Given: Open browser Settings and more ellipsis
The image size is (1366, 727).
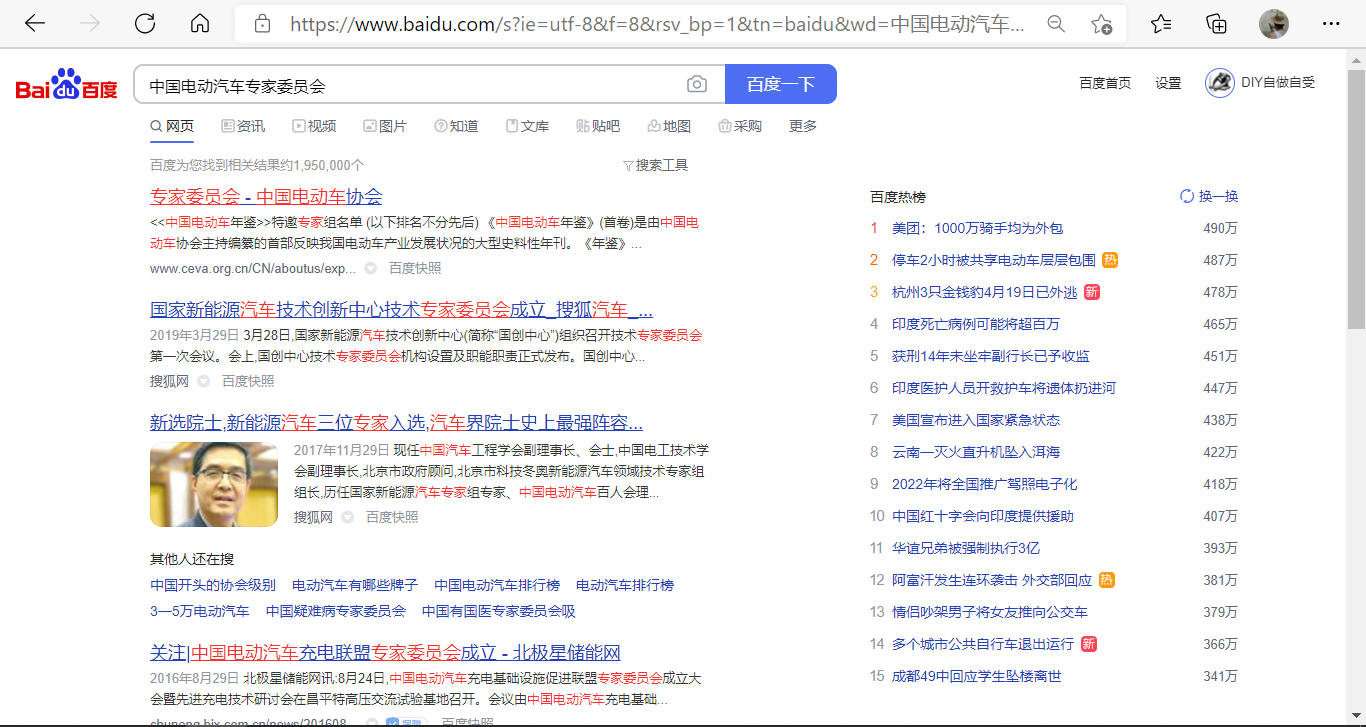Looking at the screenshot, I should point(1331,24).
